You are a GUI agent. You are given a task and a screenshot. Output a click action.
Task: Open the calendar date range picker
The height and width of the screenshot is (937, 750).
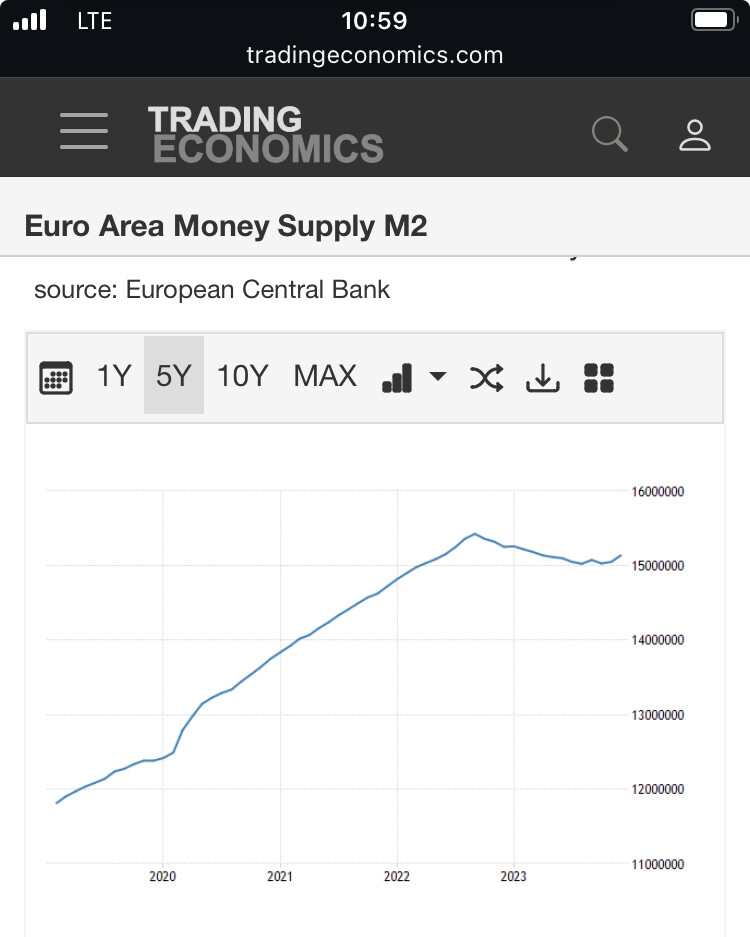(x=56, y=378)
